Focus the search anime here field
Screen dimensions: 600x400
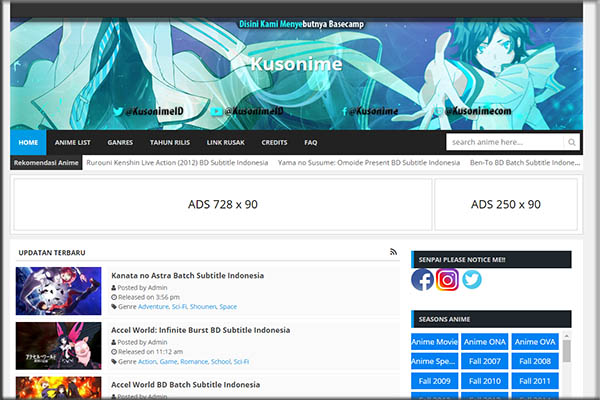[505, 142]
